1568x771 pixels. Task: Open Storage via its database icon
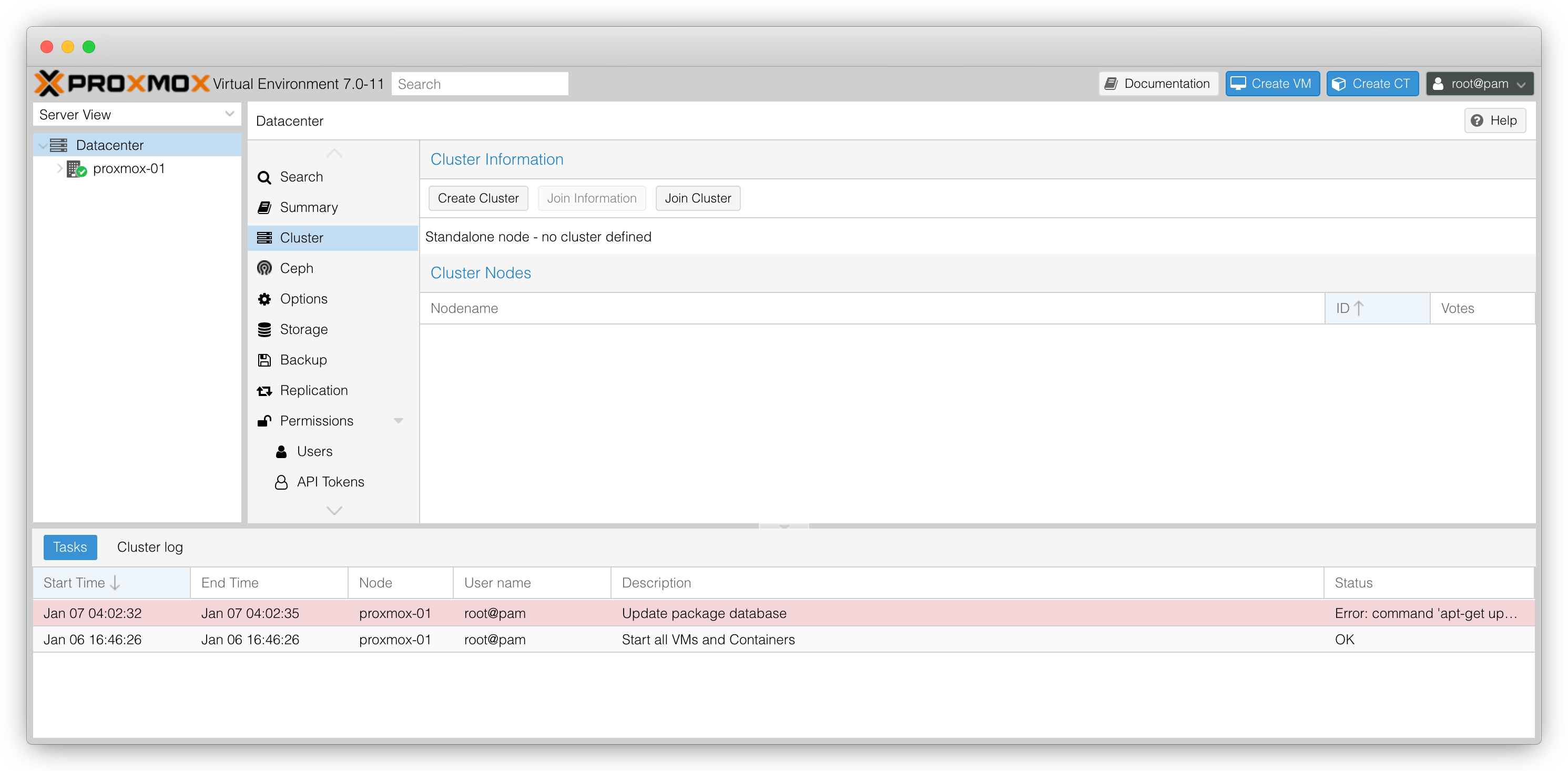[x=264, y=329]
